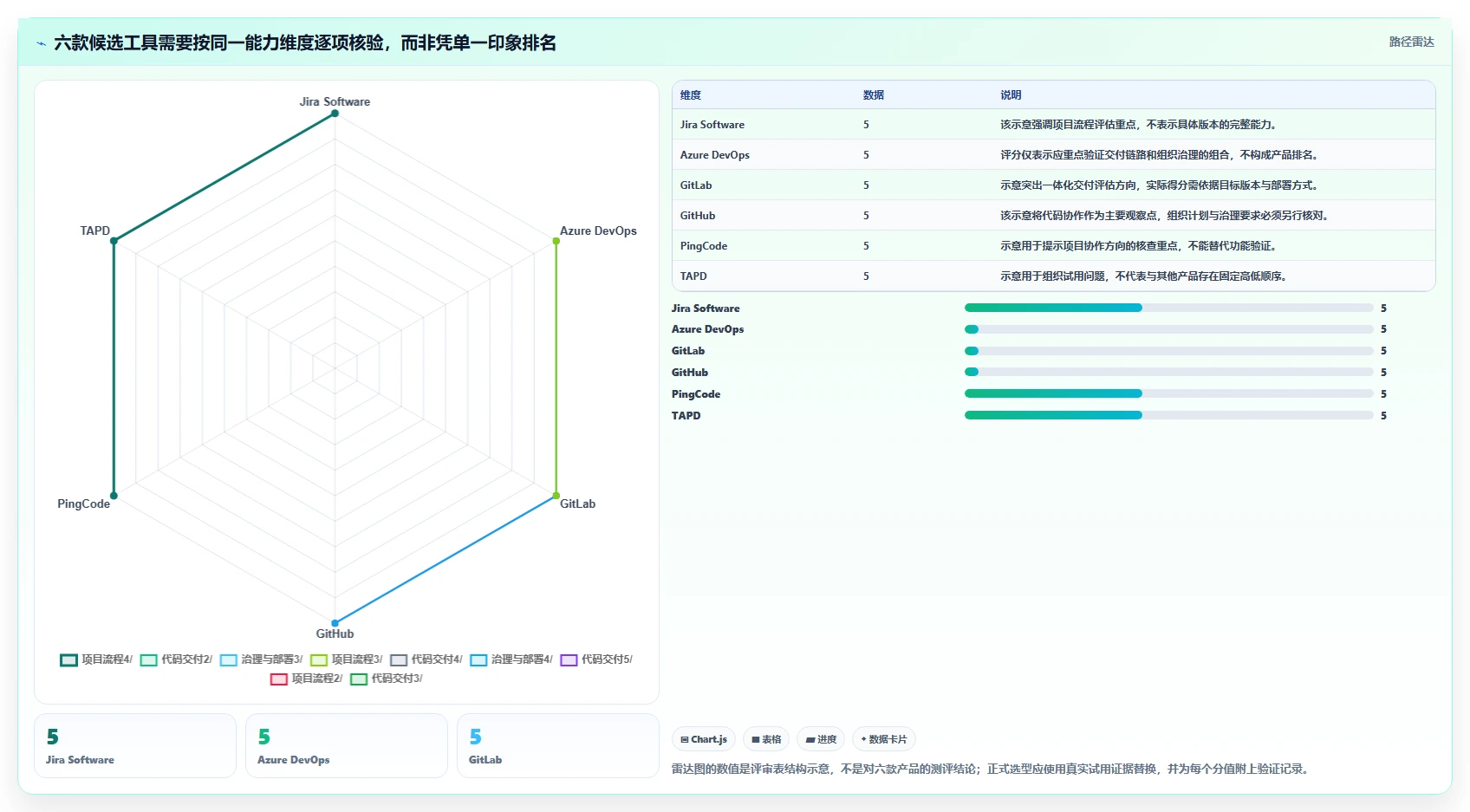This screenshot has height=812, width=1470.
Task: Click the Chart.js pill tag
Action: point(704,739)
